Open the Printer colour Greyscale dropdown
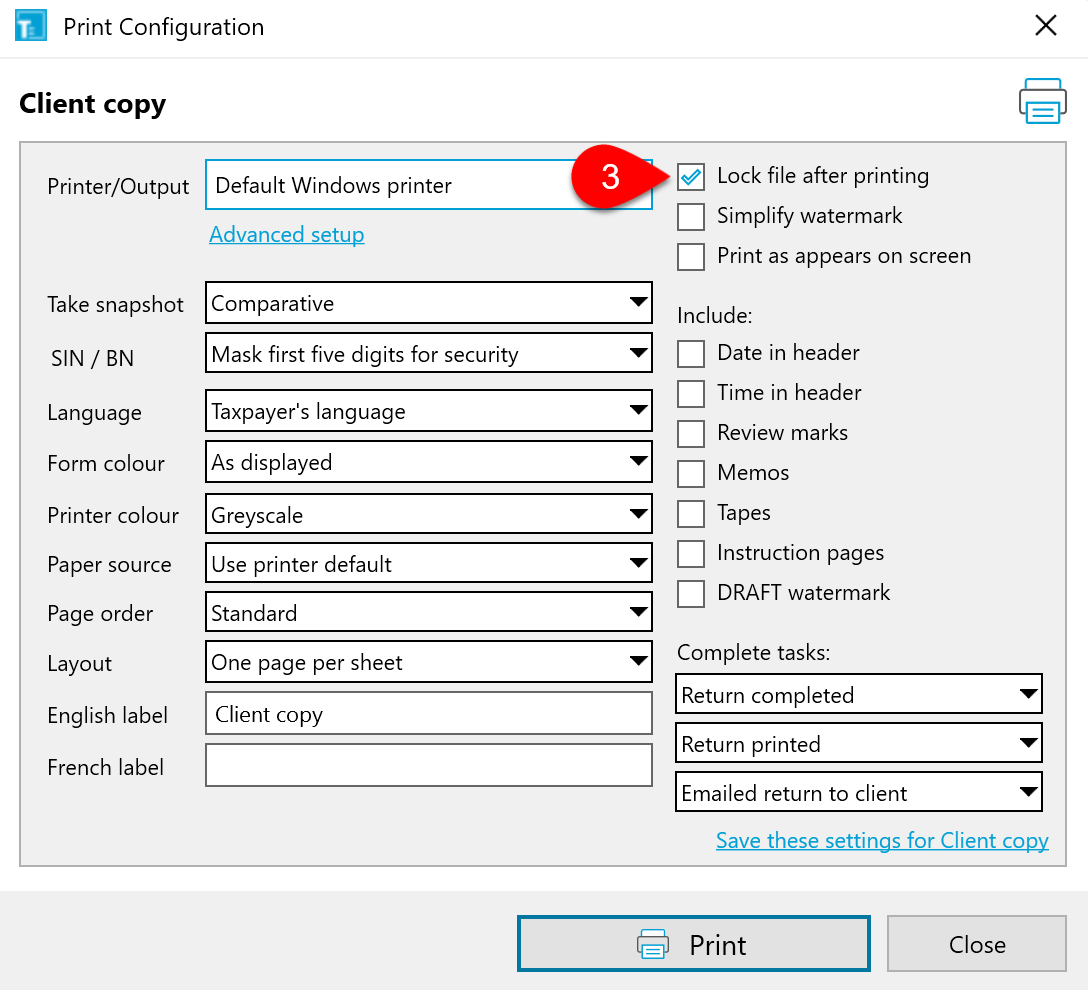Viewport: 1088px width, 990px height. [428, 515]
